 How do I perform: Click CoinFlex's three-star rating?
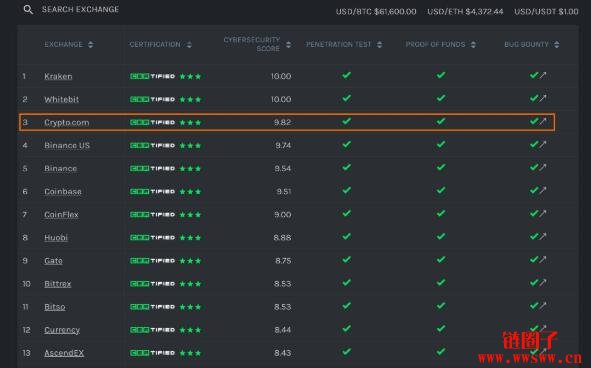coord(190,215)
